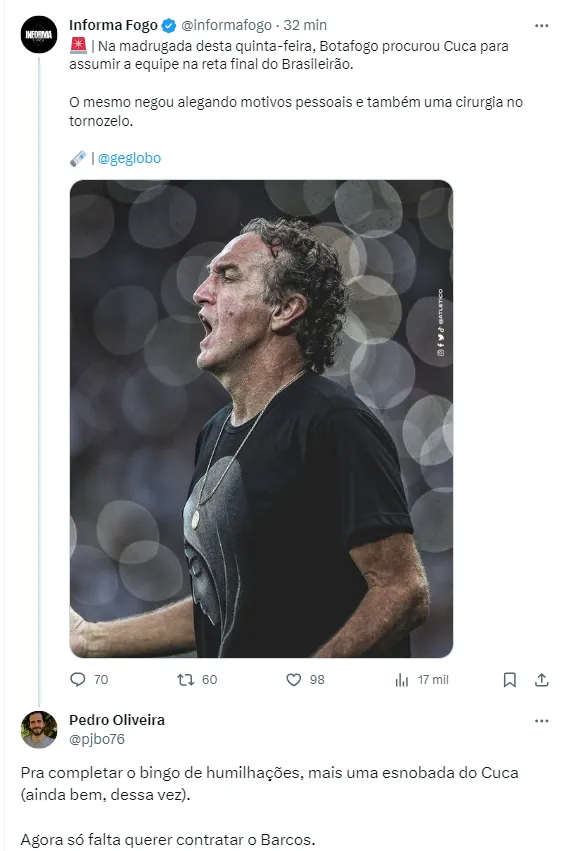Like the Informa Fogo tweet with the heart

[294, 679]
